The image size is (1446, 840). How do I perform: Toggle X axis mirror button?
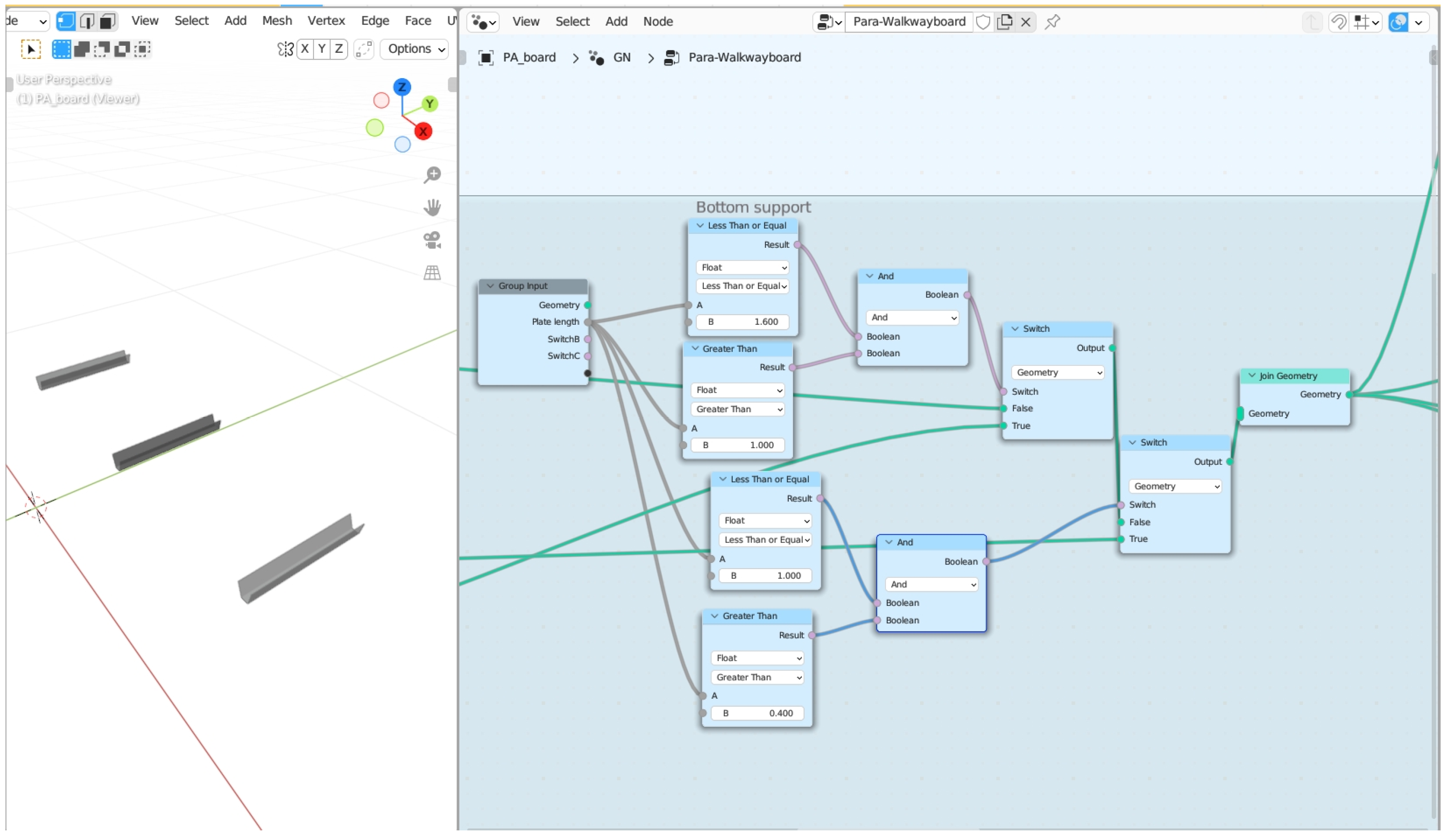tap(305, 49)
